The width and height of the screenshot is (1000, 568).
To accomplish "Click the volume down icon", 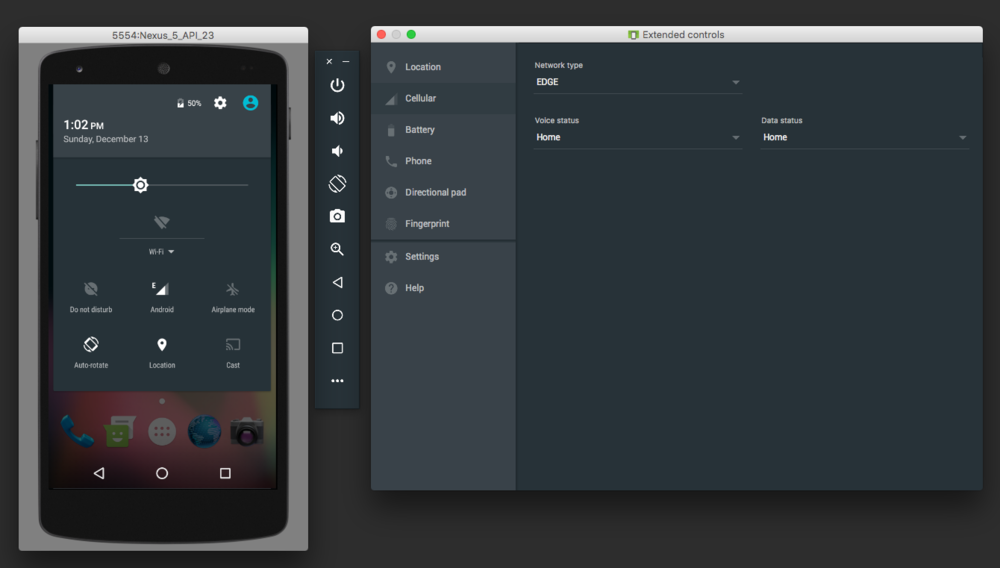I will click(337, 151).
